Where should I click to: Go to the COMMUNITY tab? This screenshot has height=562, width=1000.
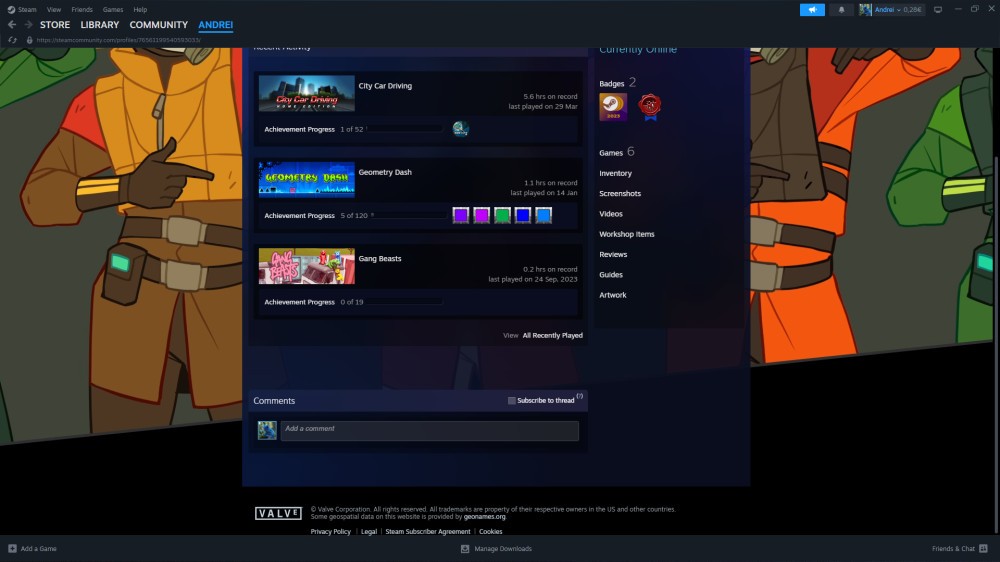pos(159,25)
